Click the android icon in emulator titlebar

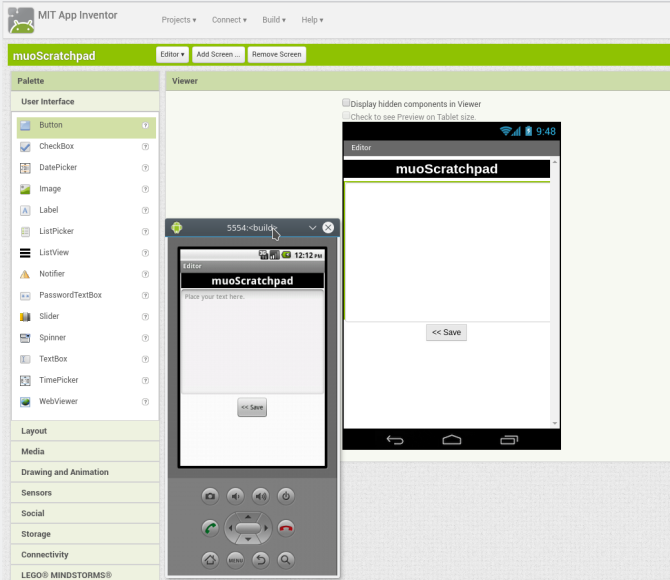pos(176,228)
